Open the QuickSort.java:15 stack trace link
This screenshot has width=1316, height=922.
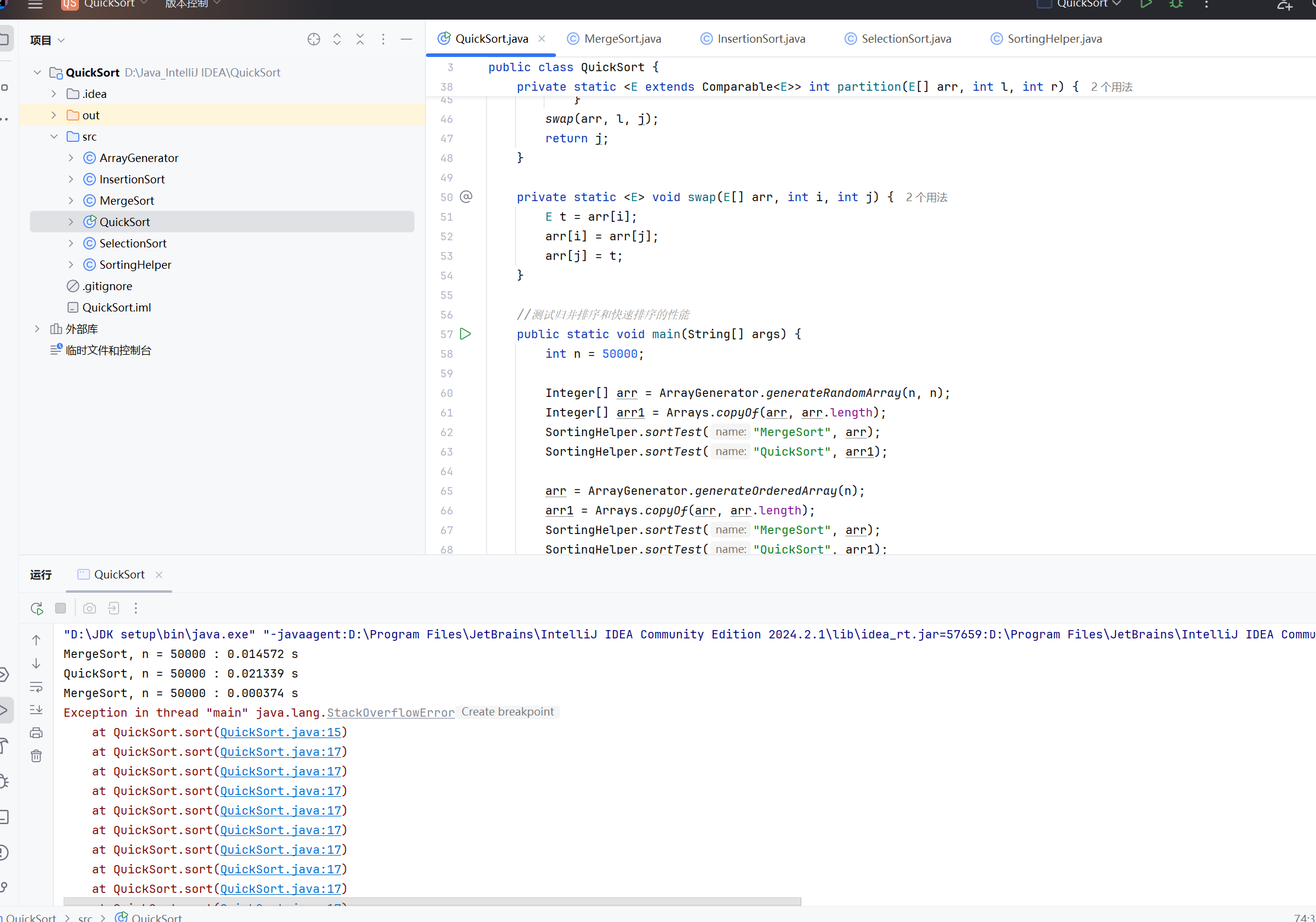pos(281,732)
